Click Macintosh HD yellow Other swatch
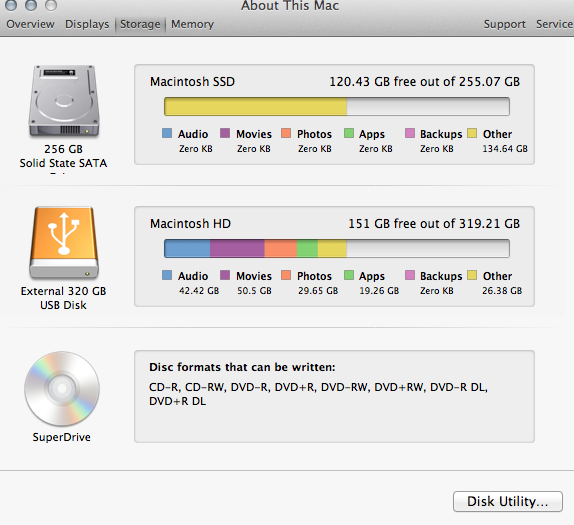Viewport: 574px width, 525px height. click(x=472, y=275)
